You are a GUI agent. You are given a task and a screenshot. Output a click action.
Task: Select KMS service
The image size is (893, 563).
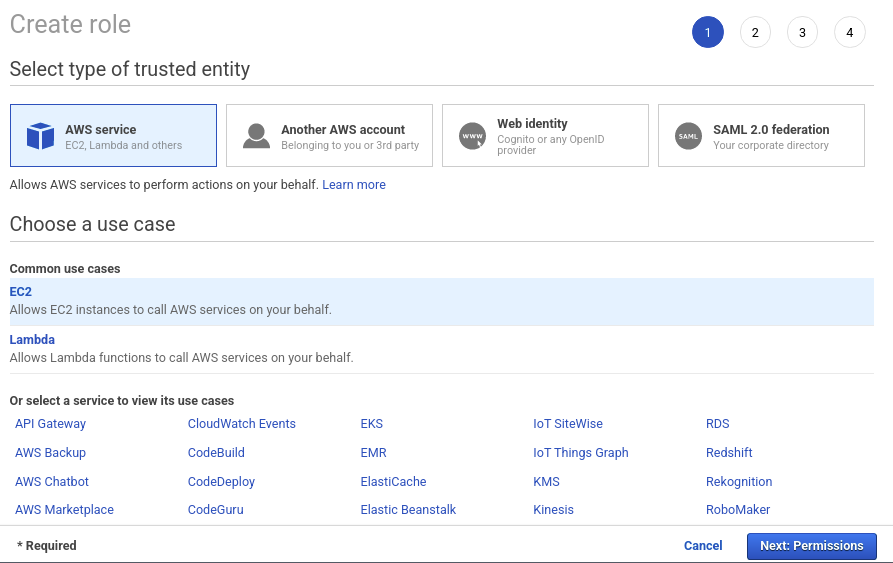[x=546, y=482]
